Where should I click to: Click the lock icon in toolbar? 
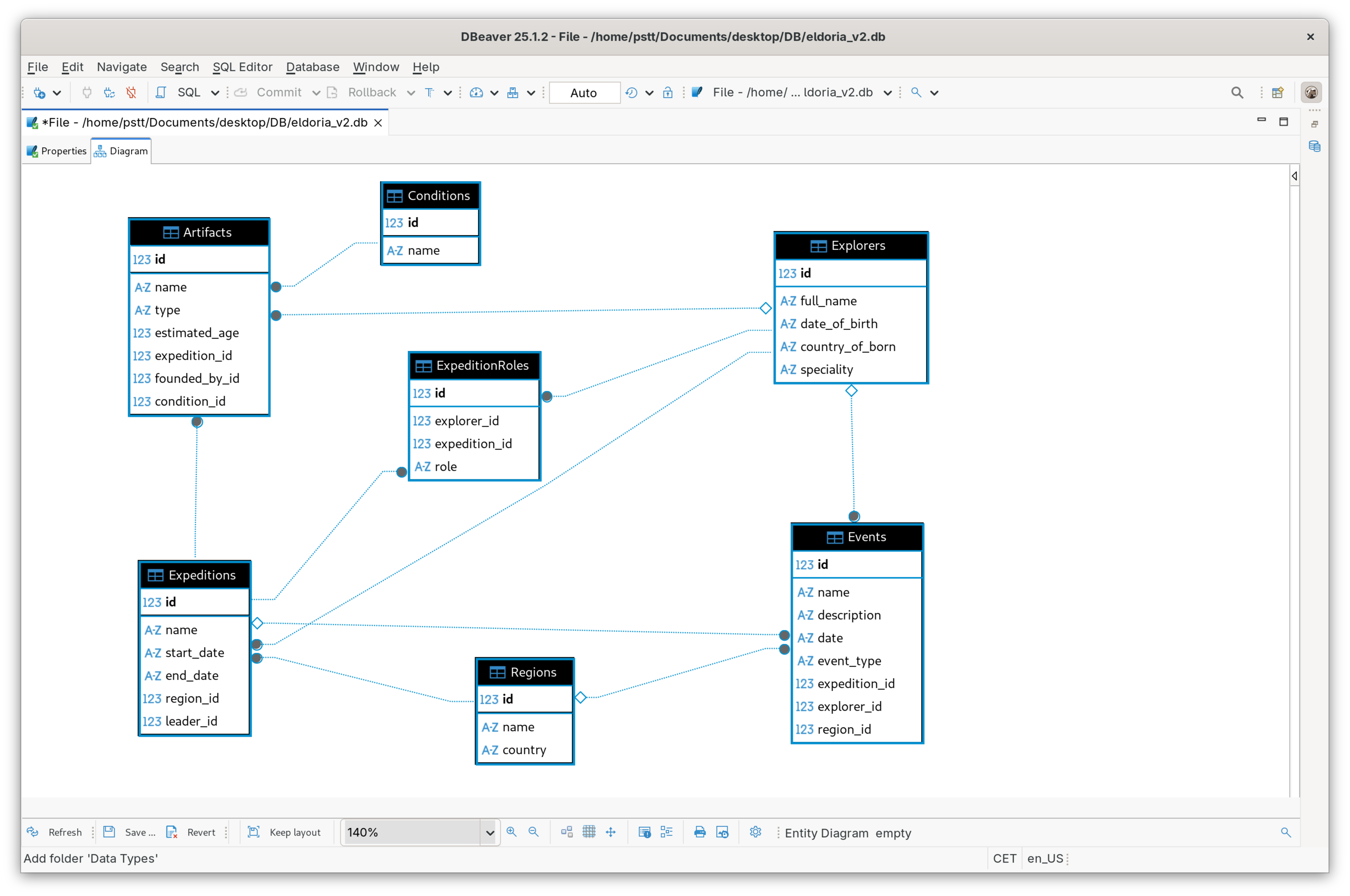click(668, 93)
